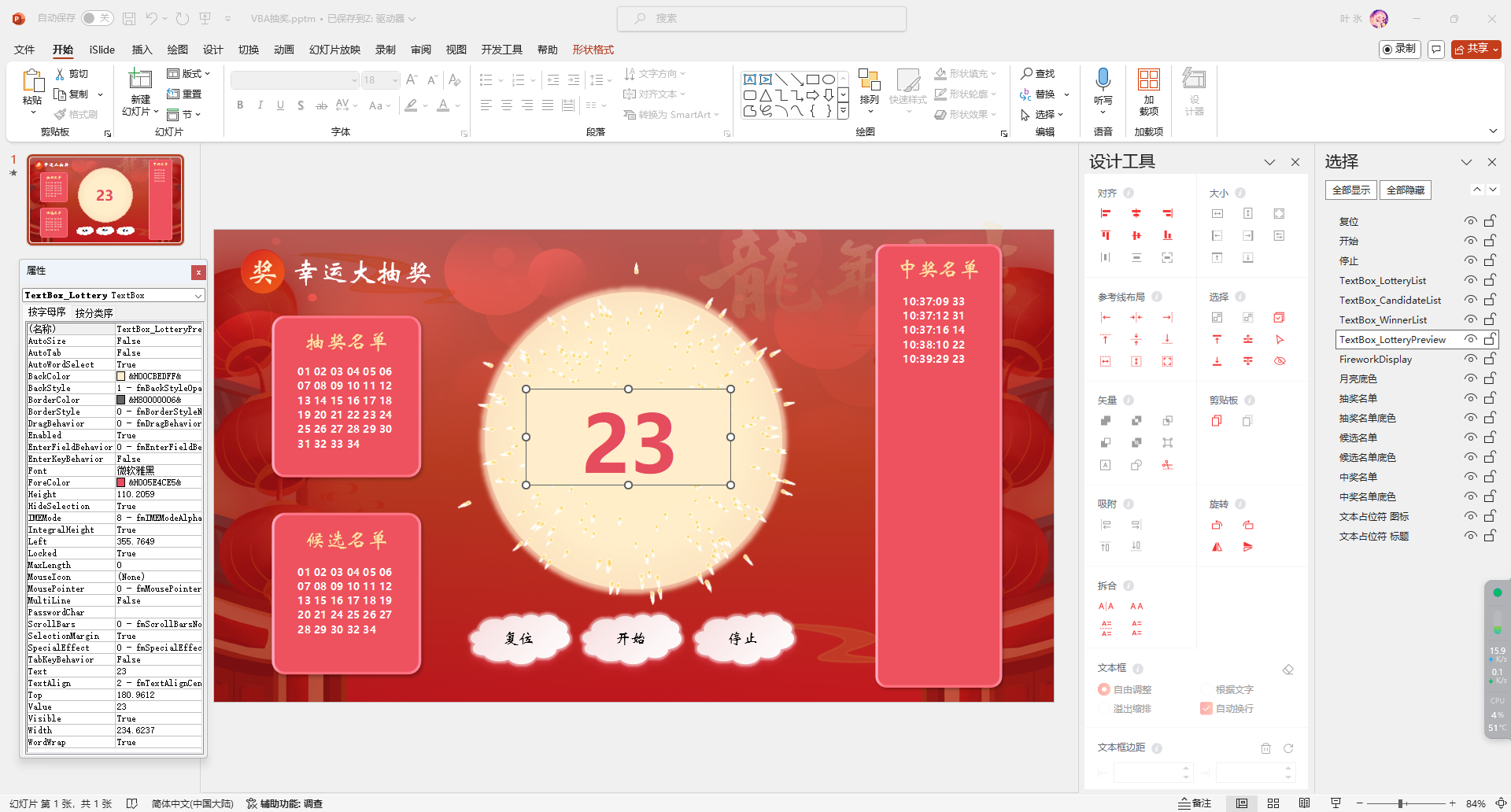Click the Save icon in title bar
1511x812 pixels.
pyautogui.click(x=129, y=18)
